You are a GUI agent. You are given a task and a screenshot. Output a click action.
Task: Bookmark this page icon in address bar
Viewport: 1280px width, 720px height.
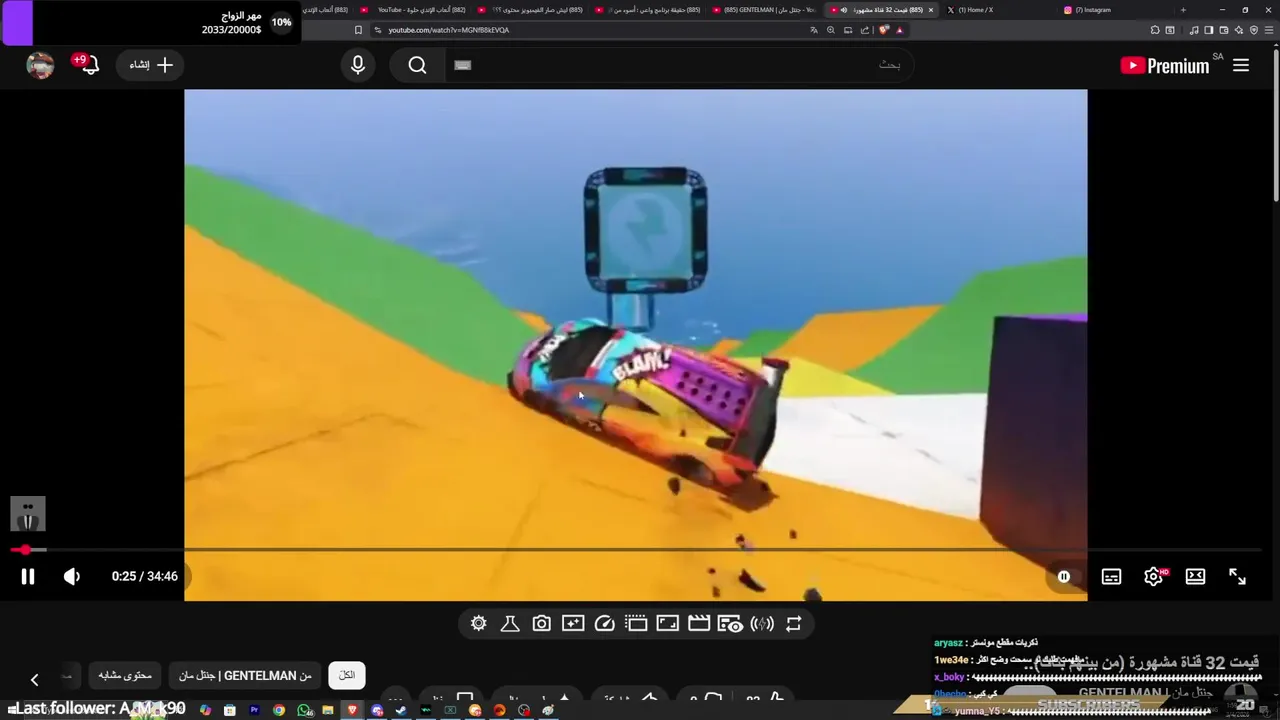pyautogui.click(x=358, y=30)
